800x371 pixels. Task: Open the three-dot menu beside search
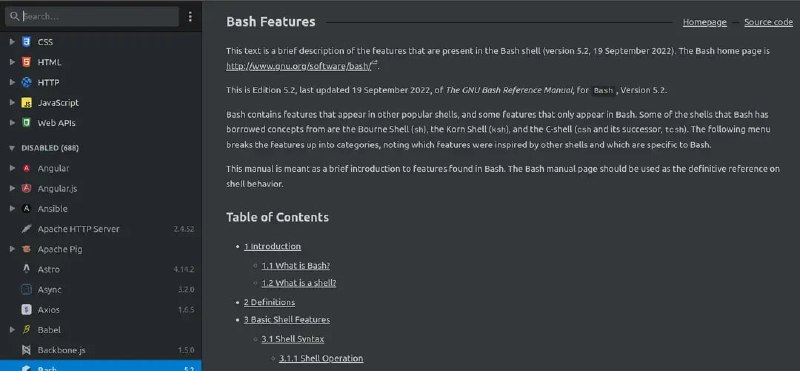(x=190, y=16)
